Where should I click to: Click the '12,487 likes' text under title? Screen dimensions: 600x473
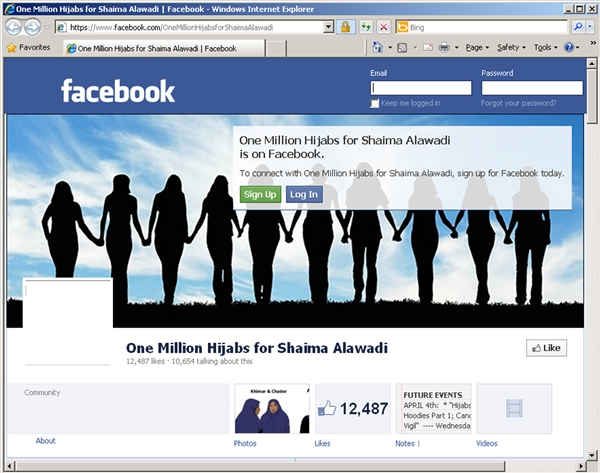coord(145,361)
